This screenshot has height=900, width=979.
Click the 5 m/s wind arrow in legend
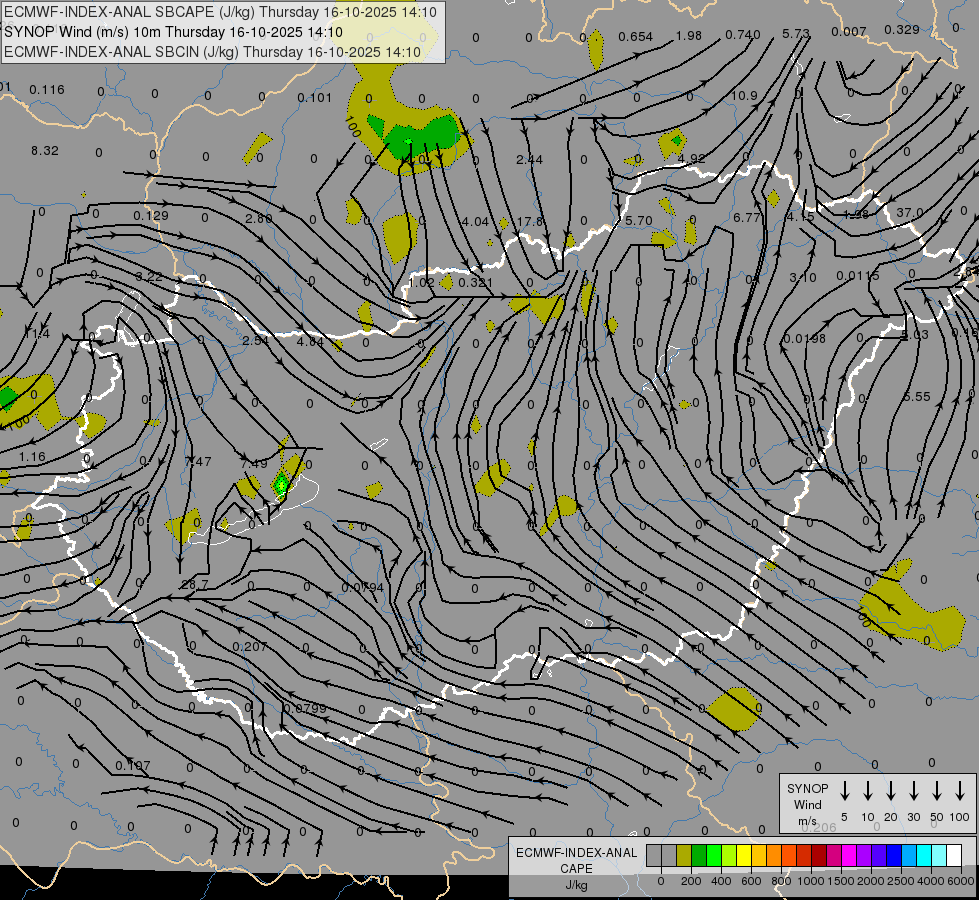point(845,791)
